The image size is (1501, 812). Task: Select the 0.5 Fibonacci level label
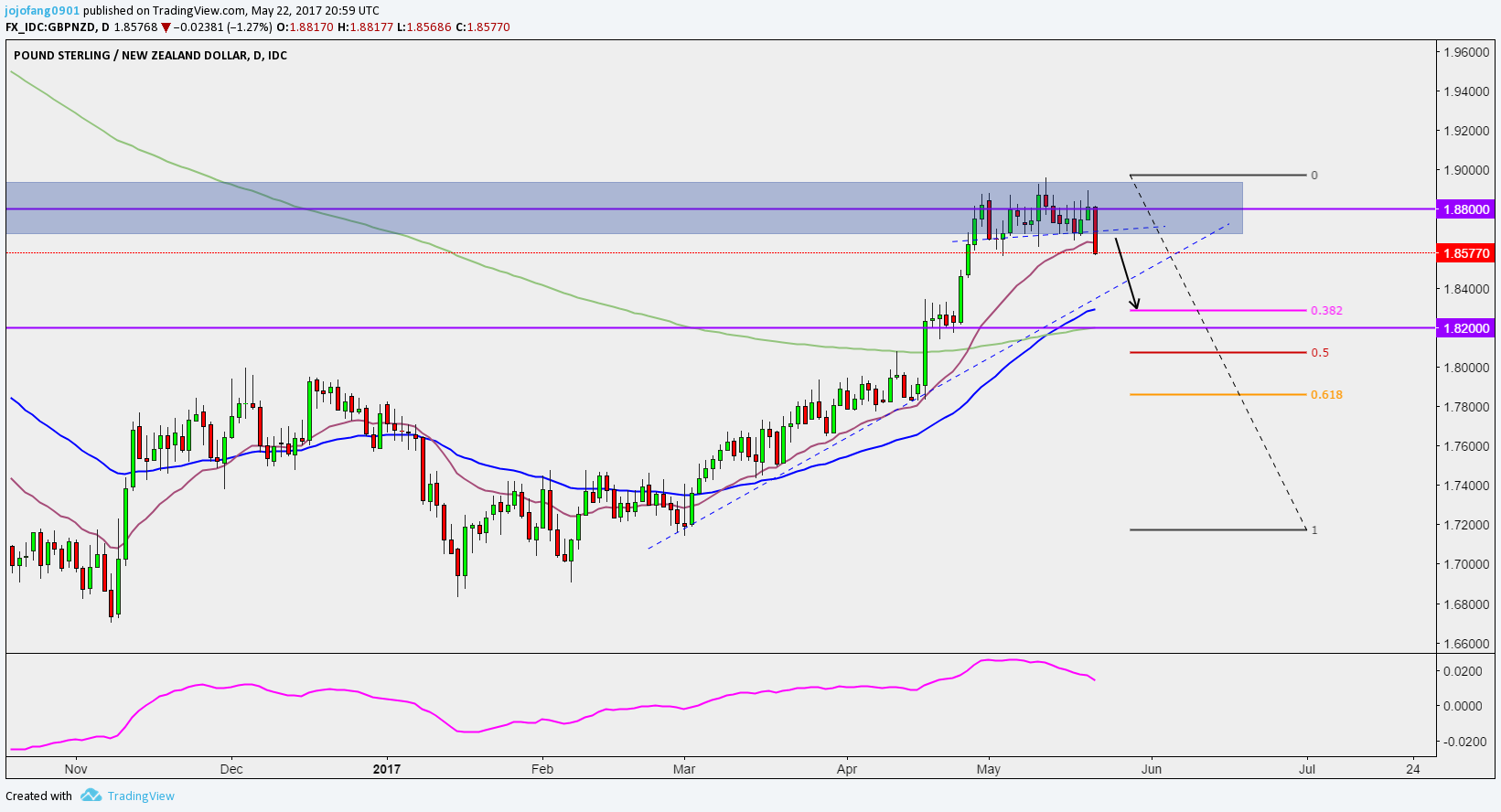pos(1320,353)
